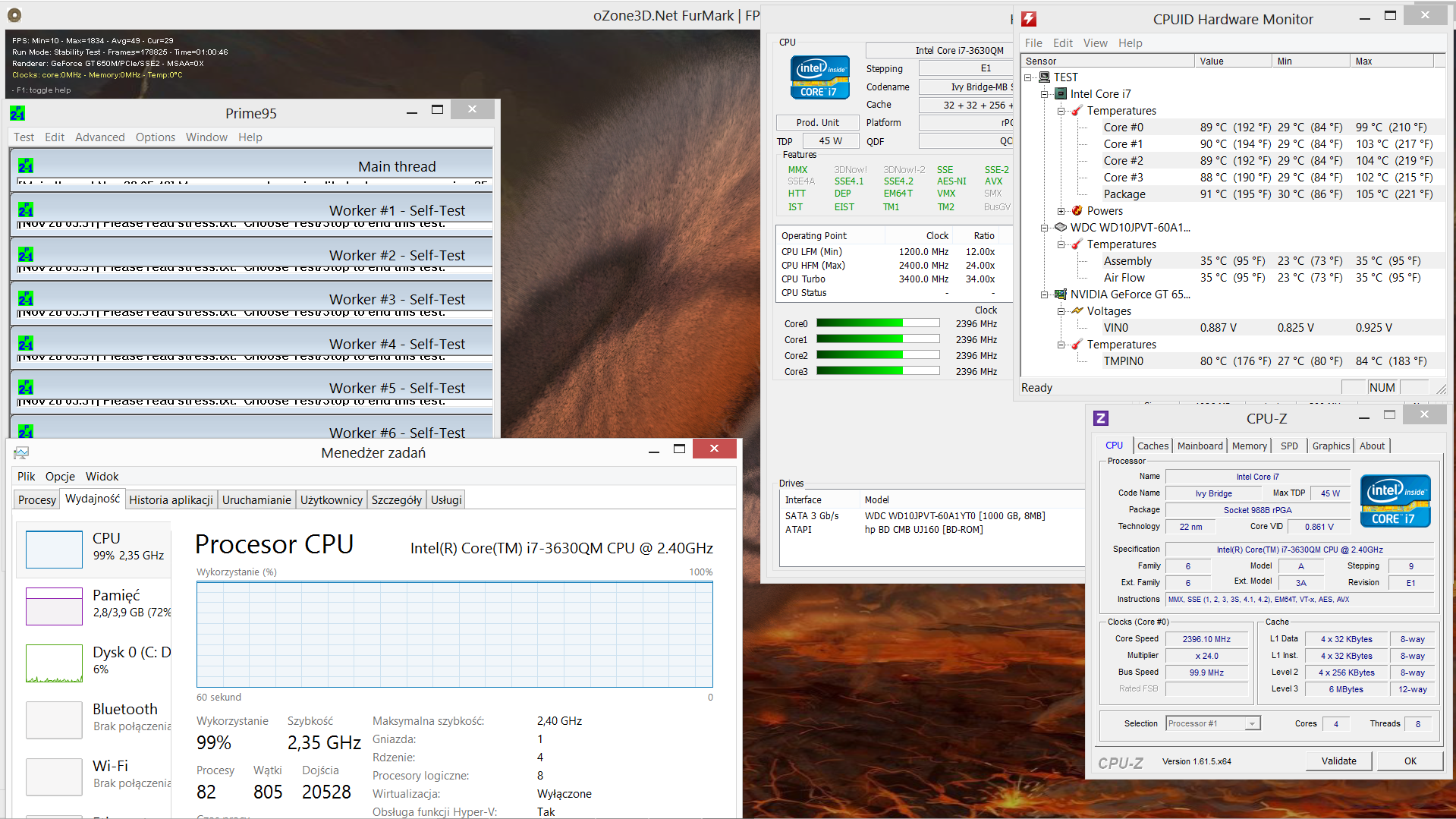Click the Worker #6 Self-Test window icon
This screenshot has height=819, width=1456.
click(x=26, y=431)
